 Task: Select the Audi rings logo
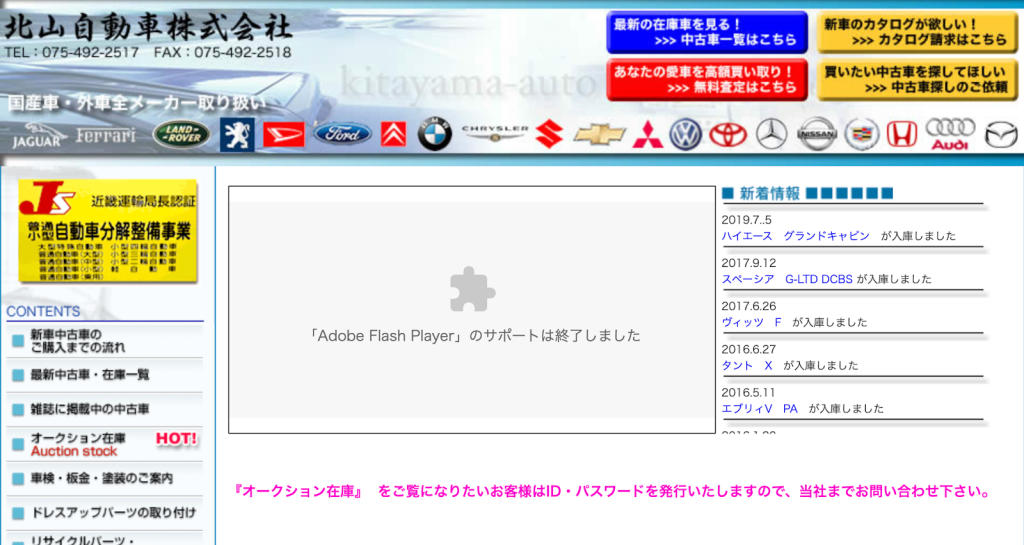tap(949, 134)
